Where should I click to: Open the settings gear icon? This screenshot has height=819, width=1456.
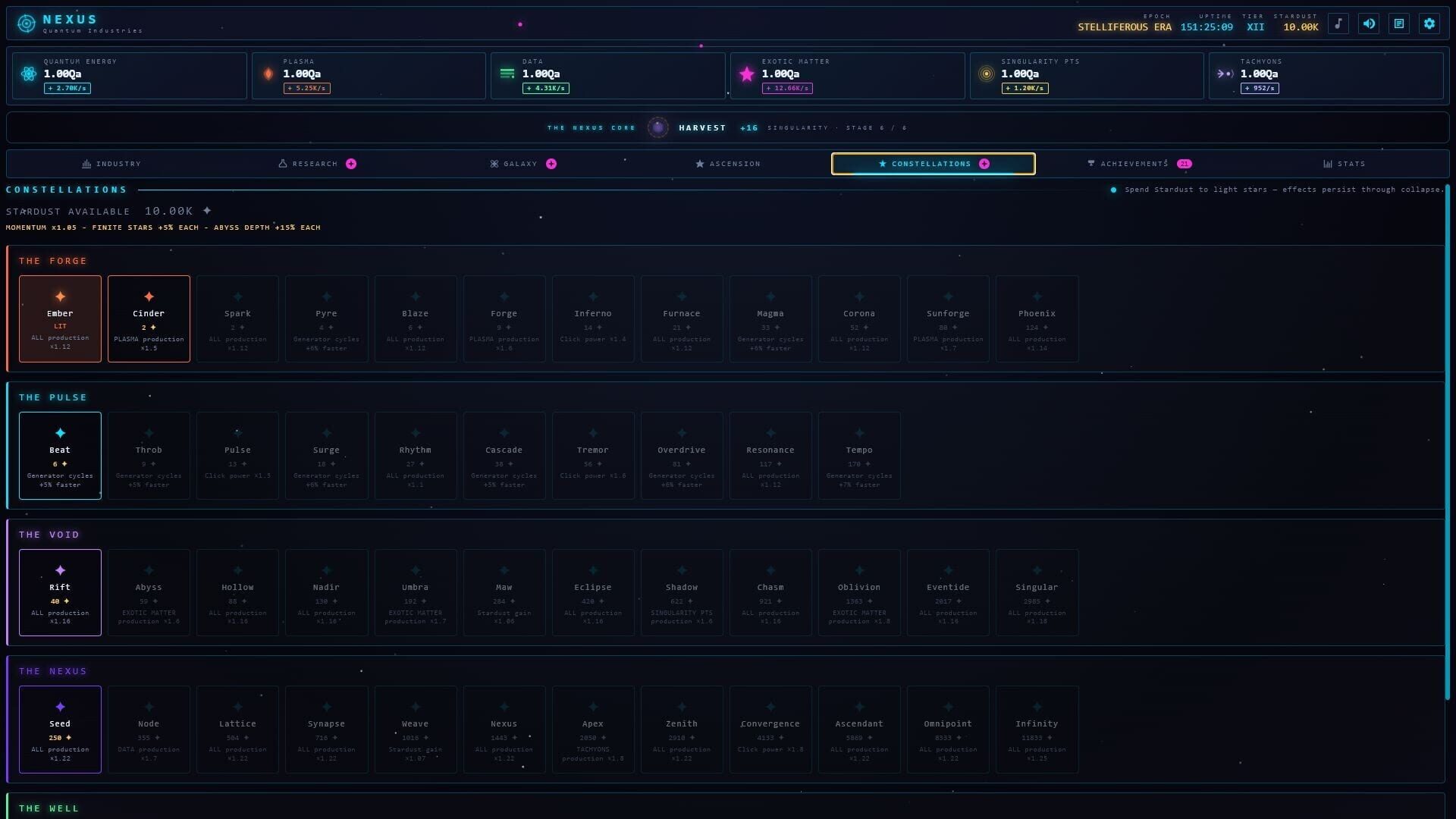(x=1429, y=24)
